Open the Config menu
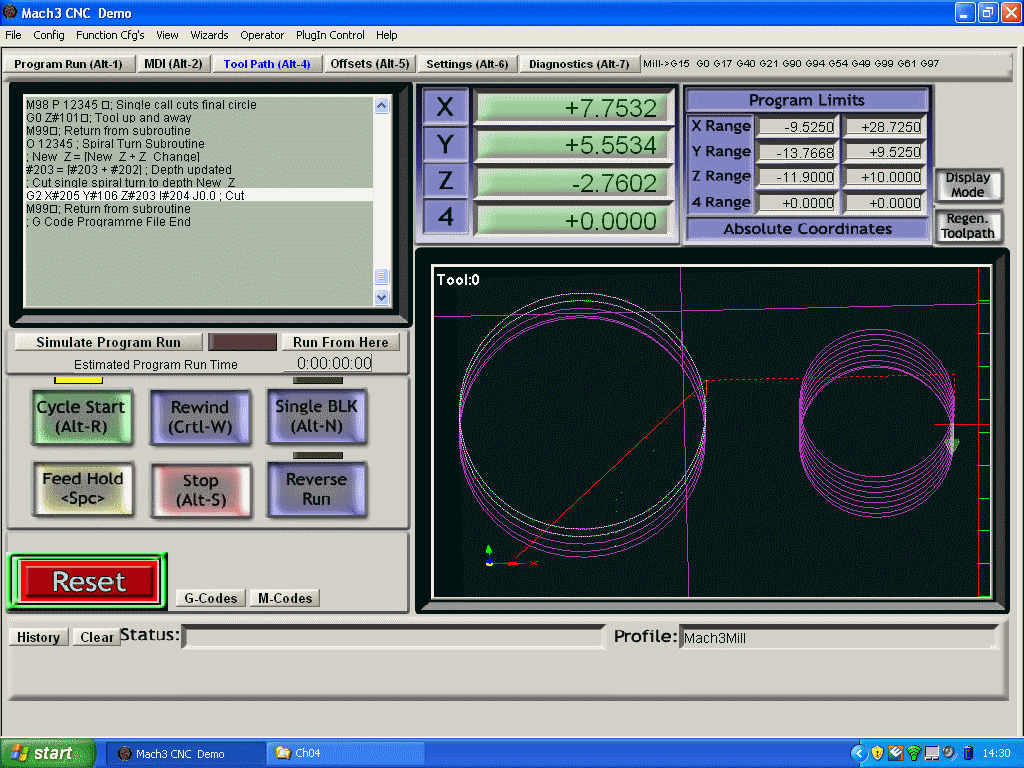The height and width of the screenshot is (768, 1024). coord(49,35)
